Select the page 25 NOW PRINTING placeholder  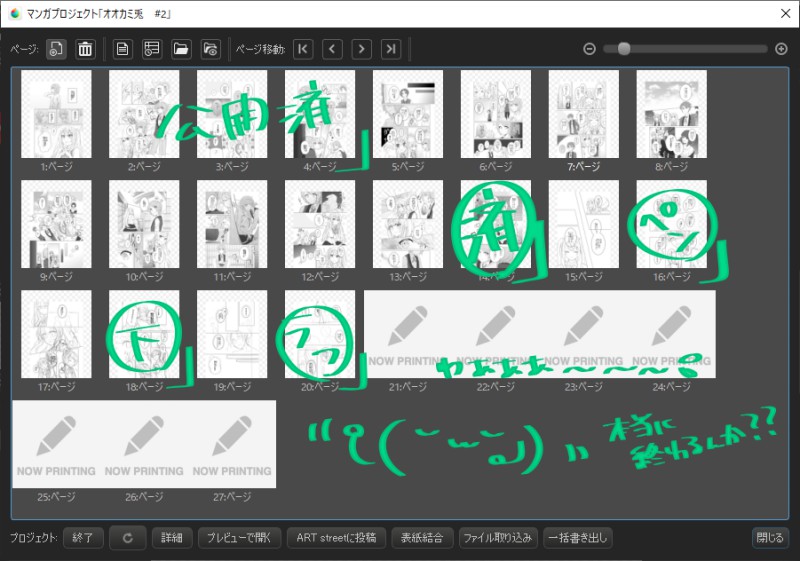tap(56, 444)
